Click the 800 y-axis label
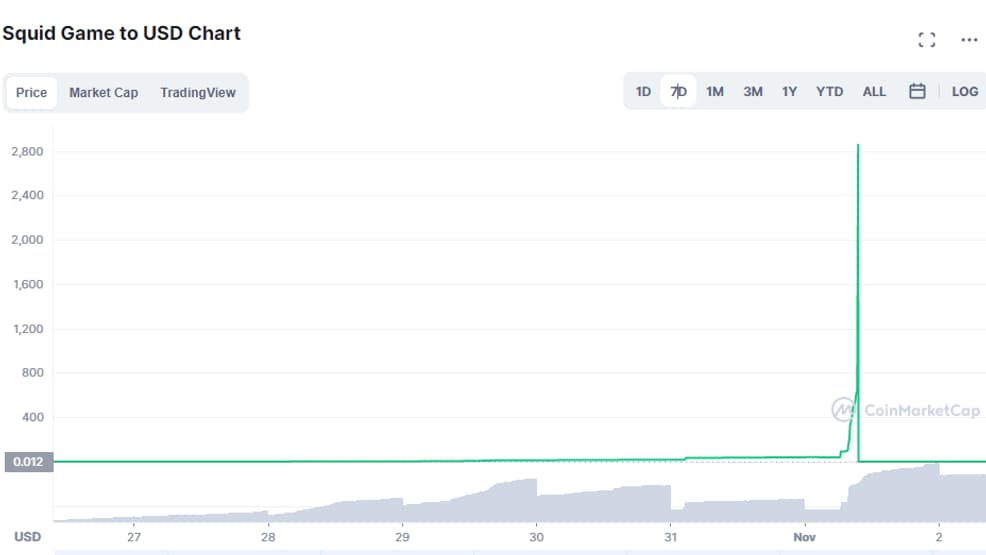 tap(33, 373)
